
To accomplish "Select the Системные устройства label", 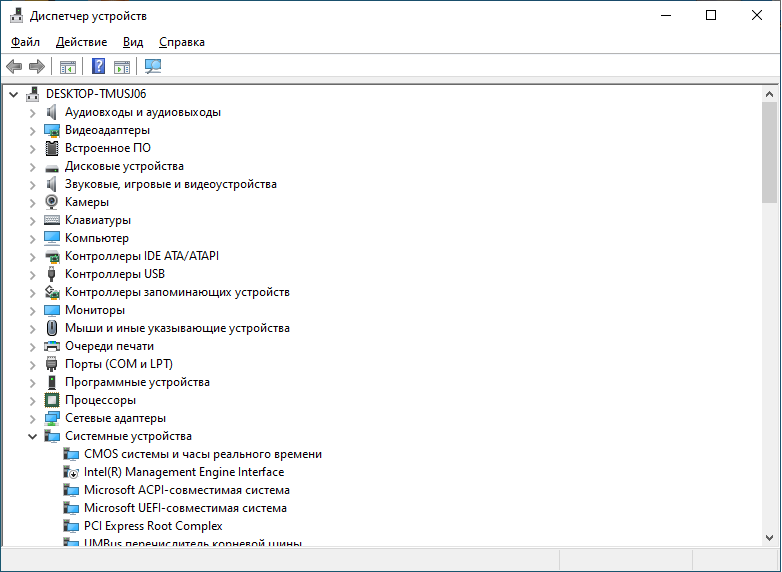I will tap(128, 436).
